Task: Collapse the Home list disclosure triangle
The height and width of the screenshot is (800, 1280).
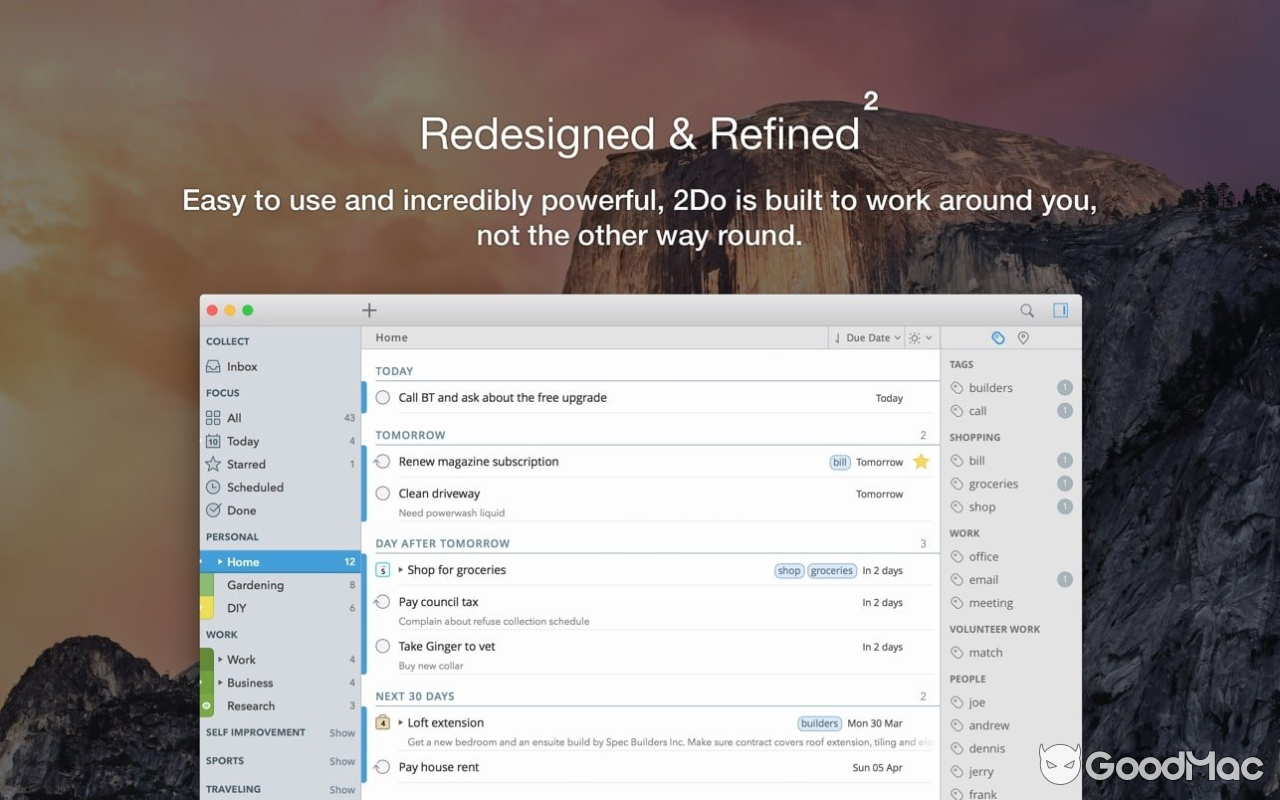Action: [219, 562]
